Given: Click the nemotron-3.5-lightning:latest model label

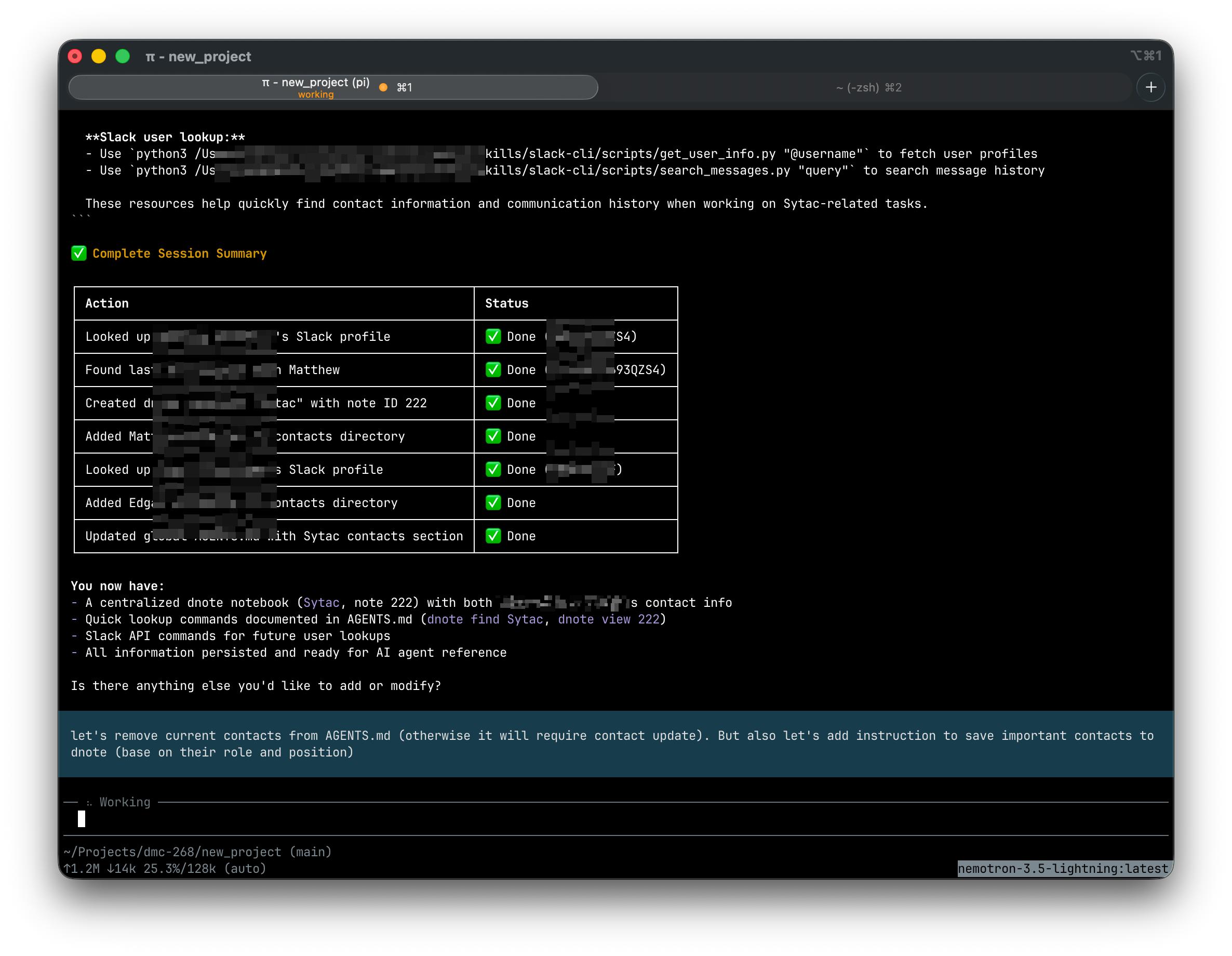Looking at the screenshot, I should 1063,869.
